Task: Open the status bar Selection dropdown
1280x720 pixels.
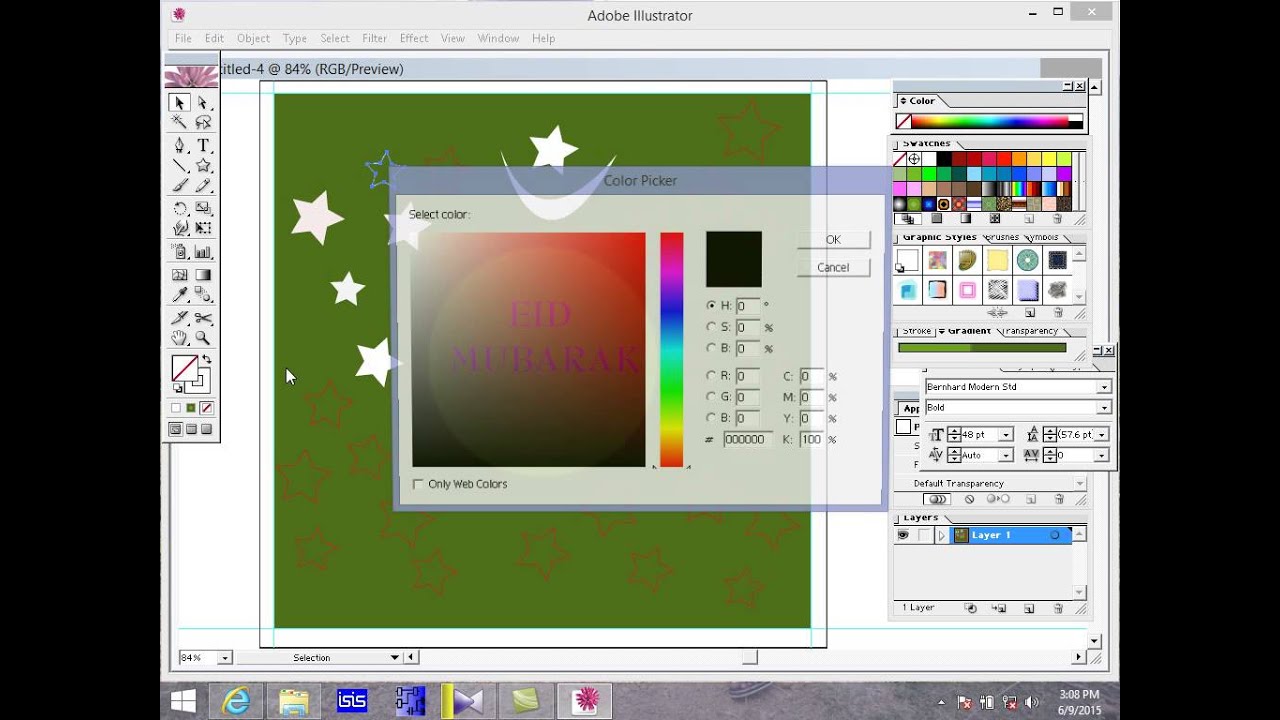Action: 395,658
